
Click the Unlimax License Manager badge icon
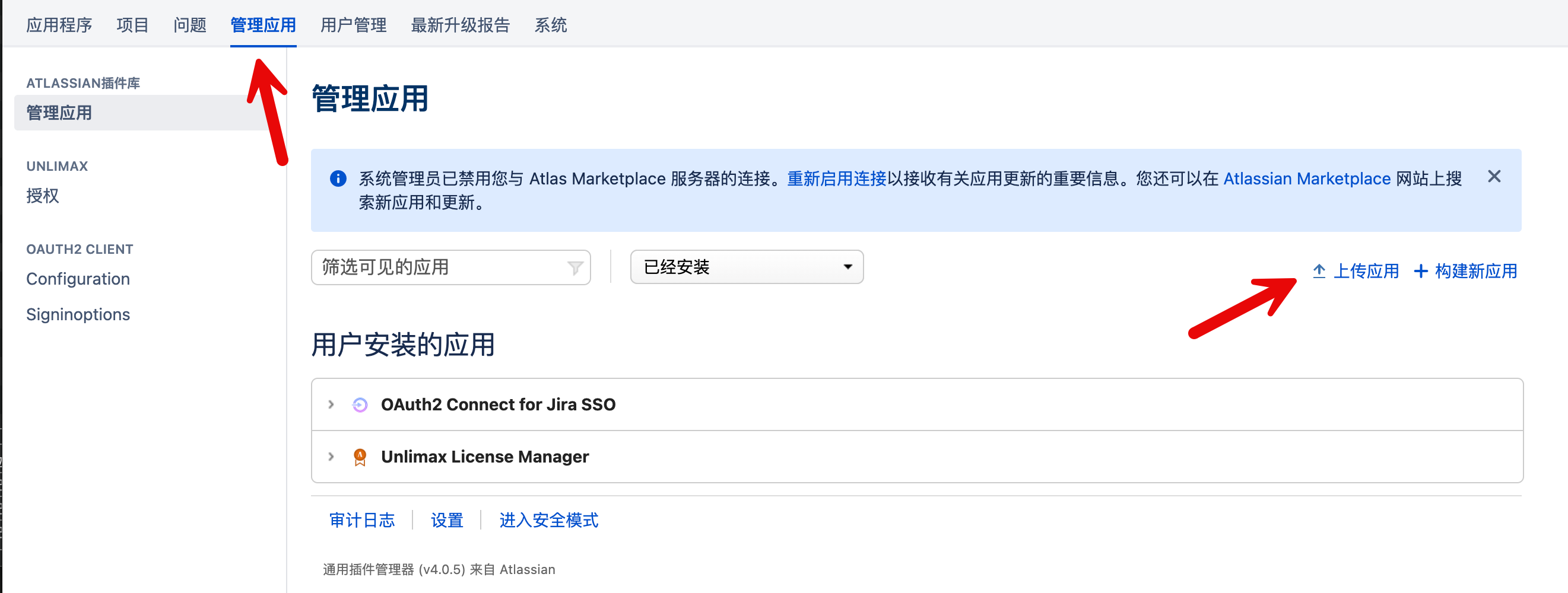click(x=360, y=457)
